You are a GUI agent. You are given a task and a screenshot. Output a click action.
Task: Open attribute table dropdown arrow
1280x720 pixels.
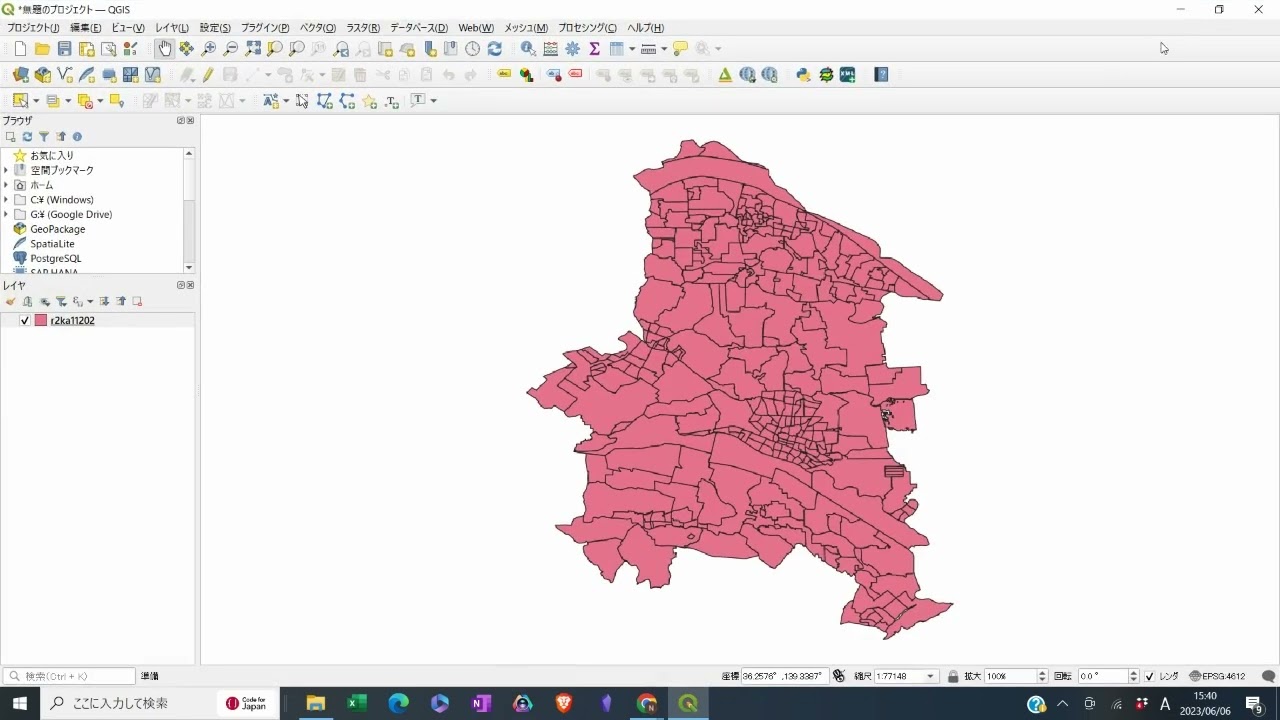click(x=631, y=48)
